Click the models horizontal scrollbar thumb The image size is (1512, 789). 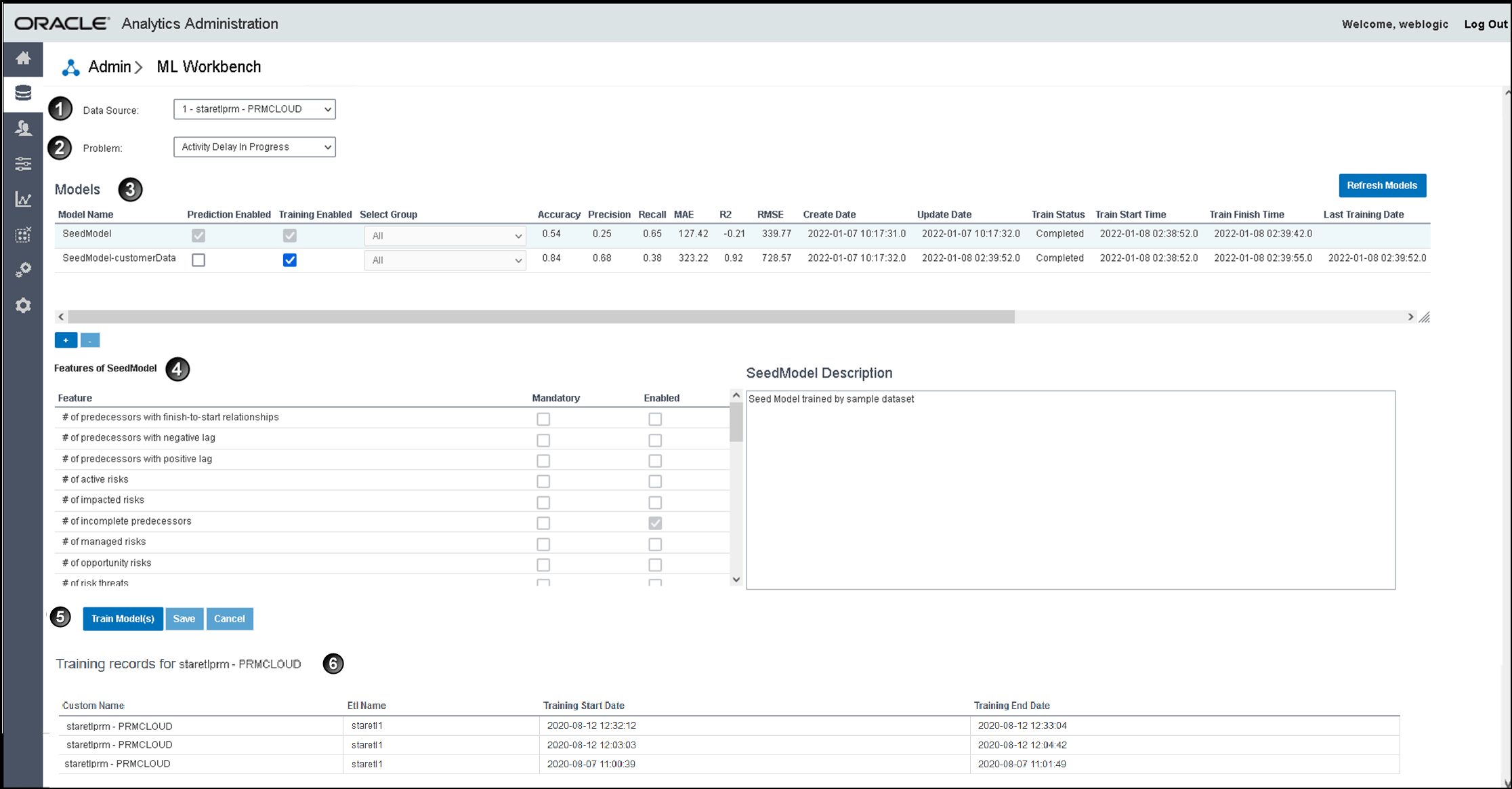point(541,317)
